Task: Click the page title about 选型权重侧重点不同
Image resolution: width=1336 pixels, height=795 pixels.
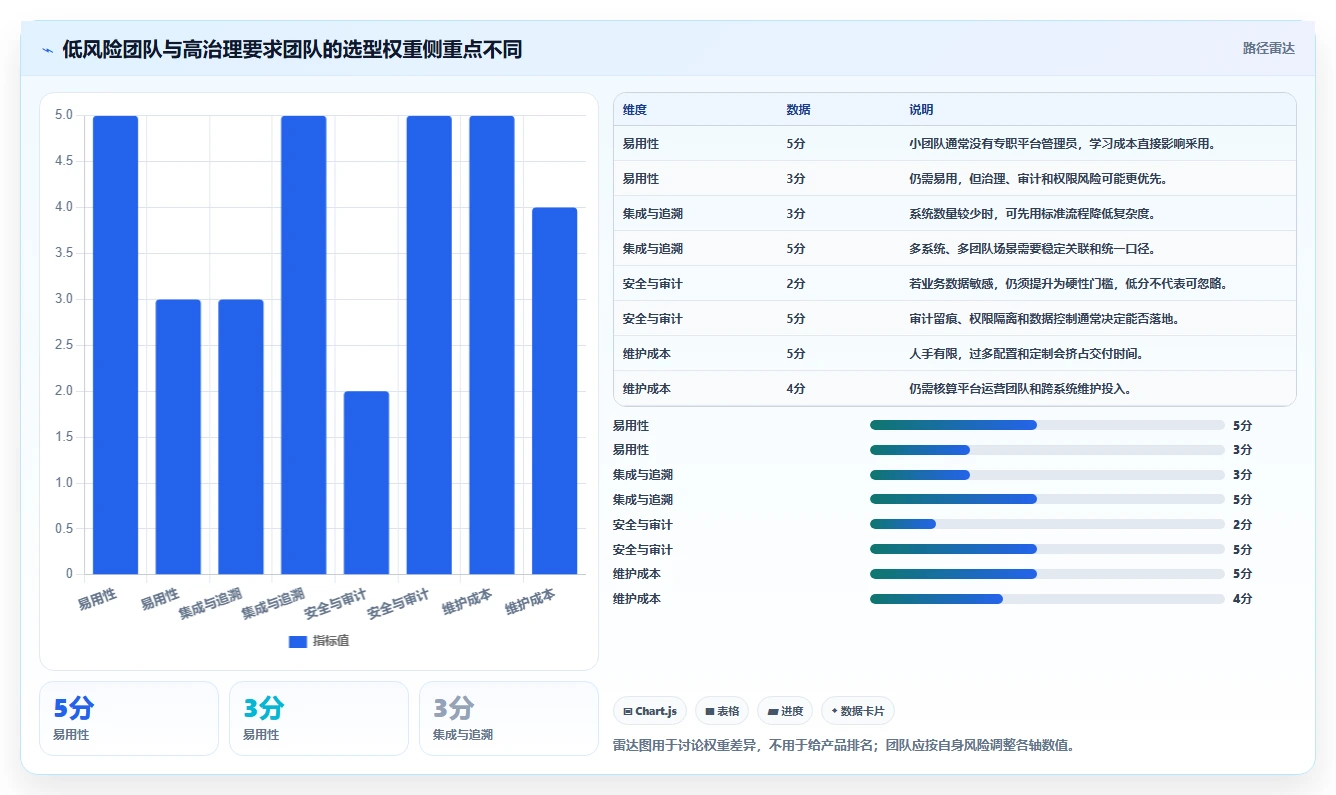Action: point(292,49)
